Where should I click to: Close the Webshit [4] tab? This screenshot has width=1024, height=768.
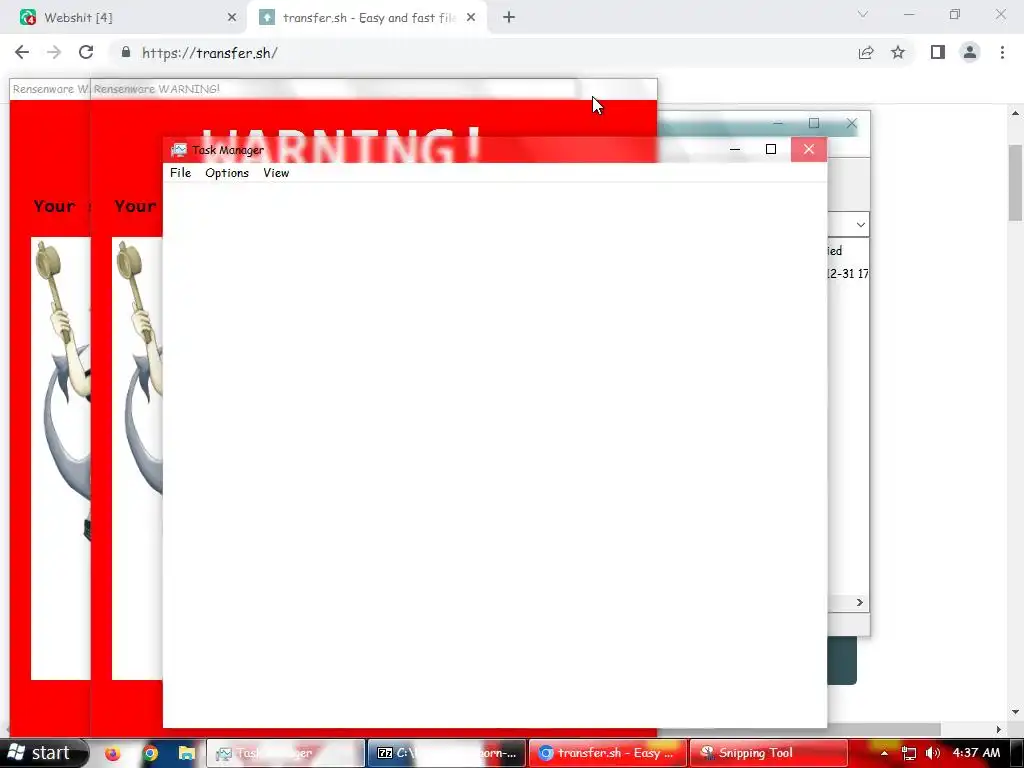tap(232, 18)
